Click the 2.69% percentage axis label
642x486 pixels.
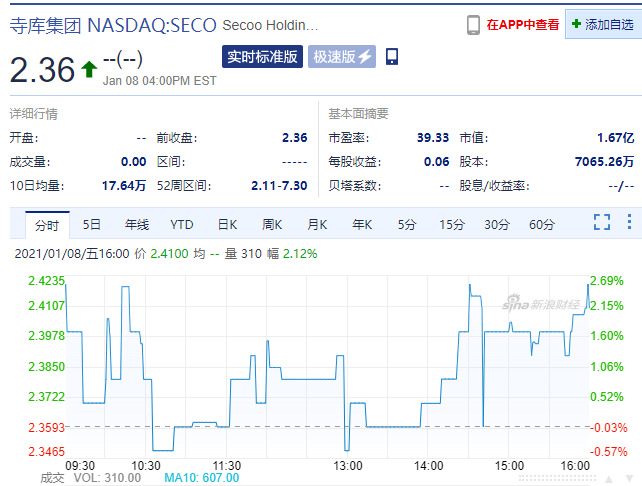pos(607,281)
